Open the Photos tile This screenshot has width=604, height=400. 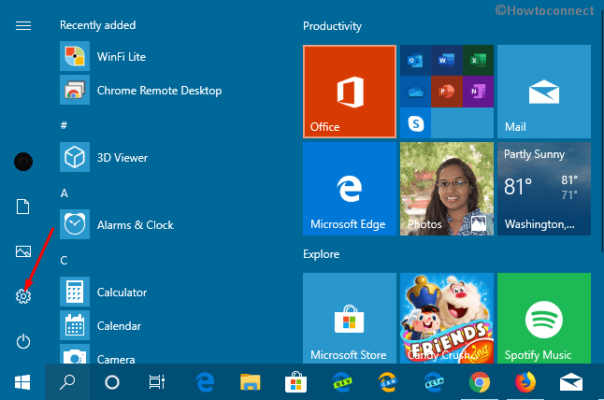coord(447,189)
